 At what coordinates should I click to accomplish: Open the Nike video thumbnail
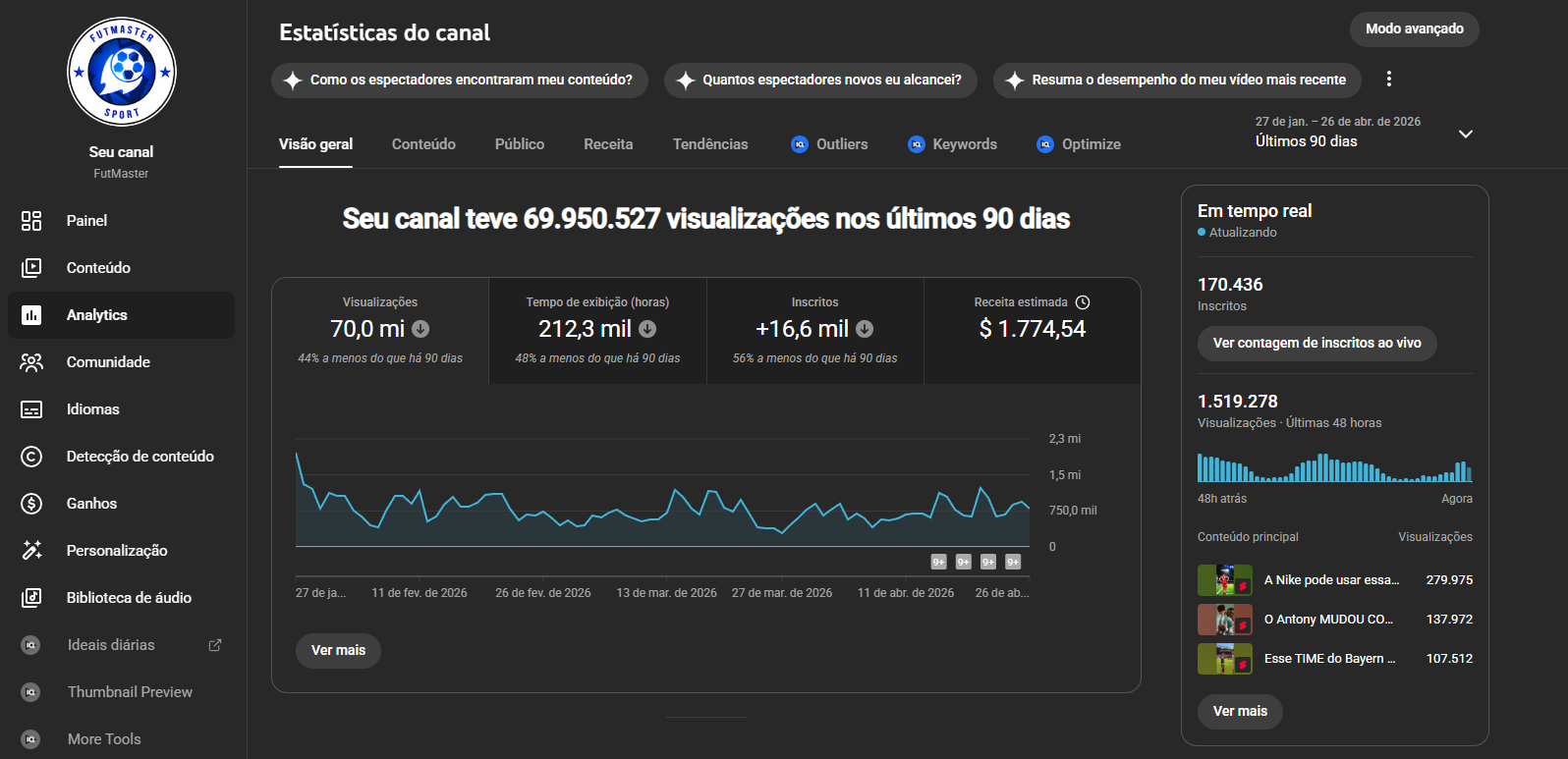click(x=1224, y=580)
